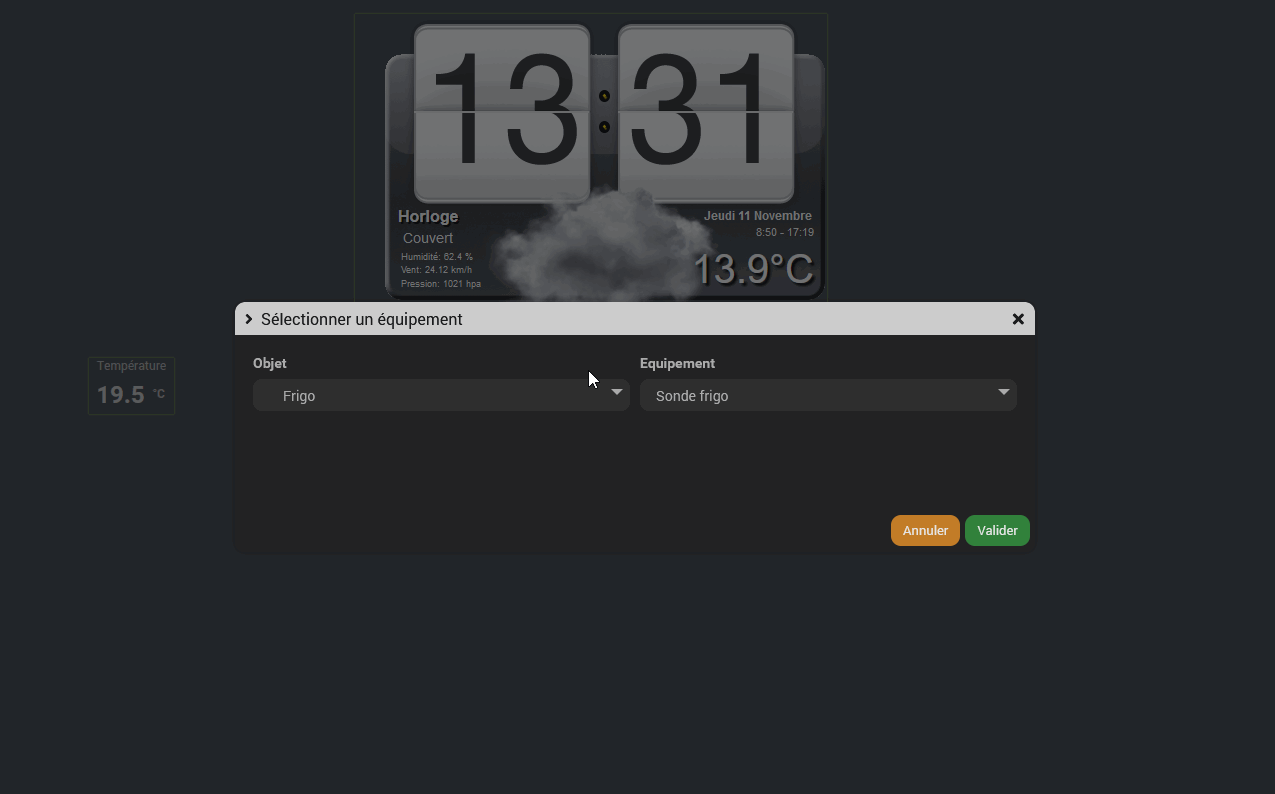This screenshot has width=1275, height=794.
Task: Click the green Valider button
Action: [997, 530]
